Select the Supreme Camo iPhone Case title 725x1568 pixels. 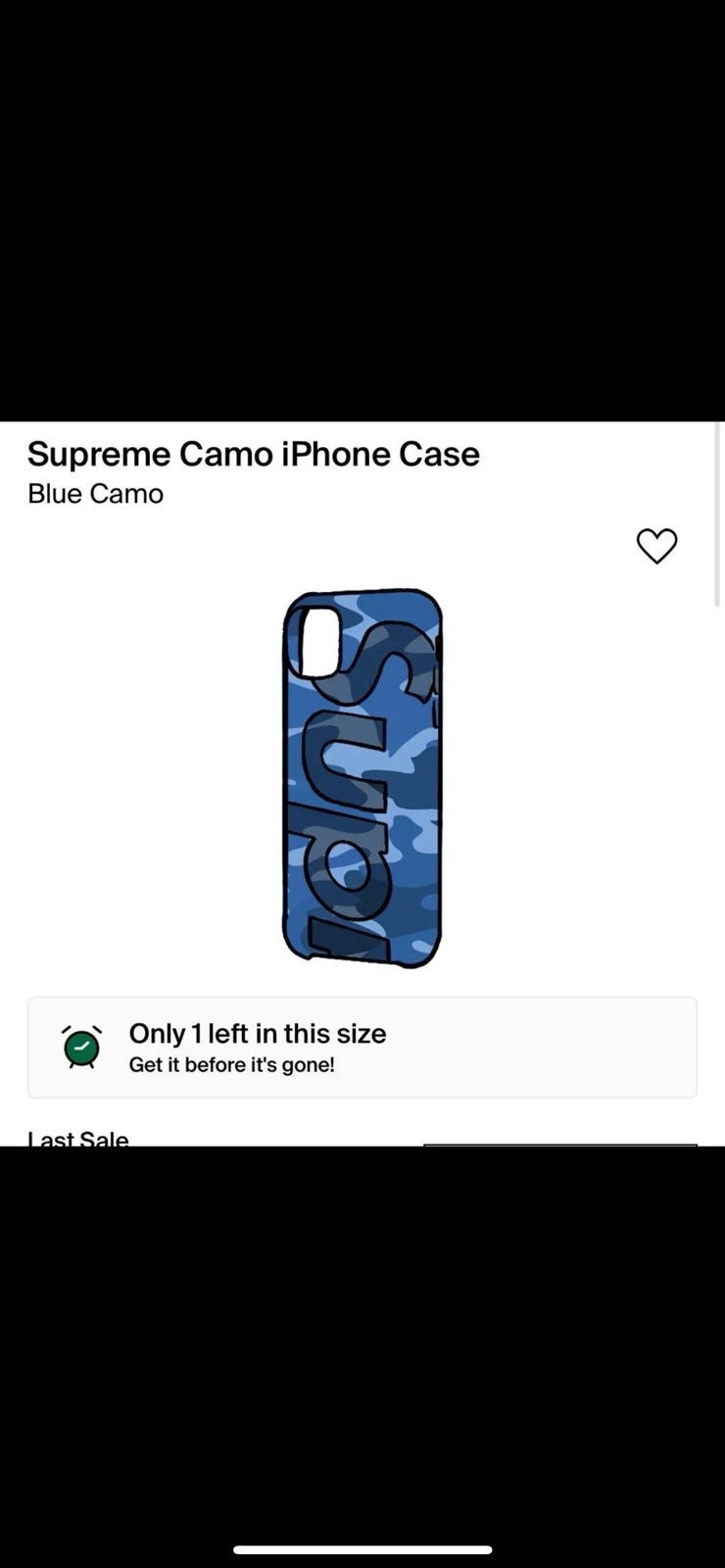254,454
